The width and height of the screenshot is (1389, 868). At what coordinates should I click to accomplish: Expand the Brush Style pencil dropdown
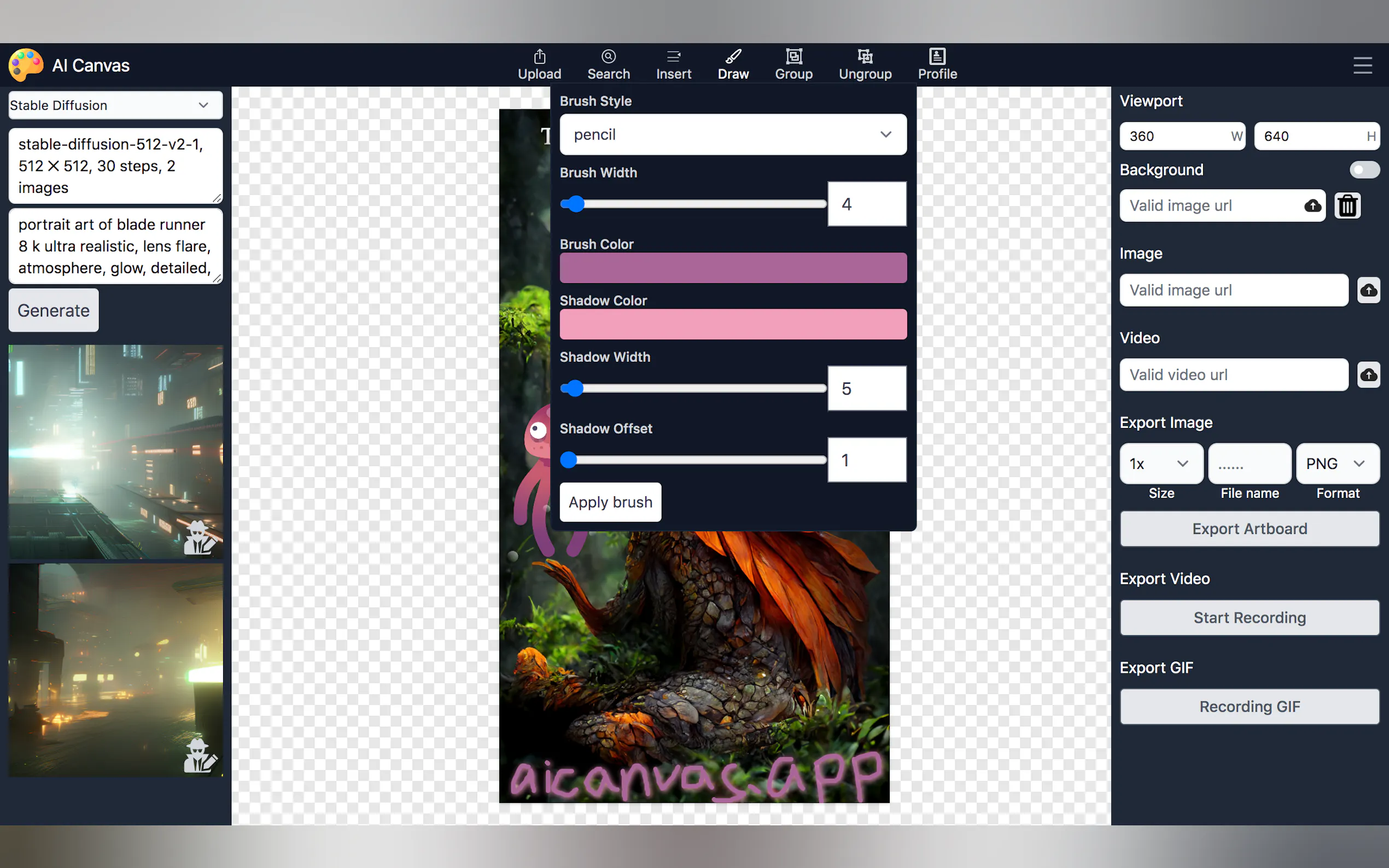(x=733, y=134)
